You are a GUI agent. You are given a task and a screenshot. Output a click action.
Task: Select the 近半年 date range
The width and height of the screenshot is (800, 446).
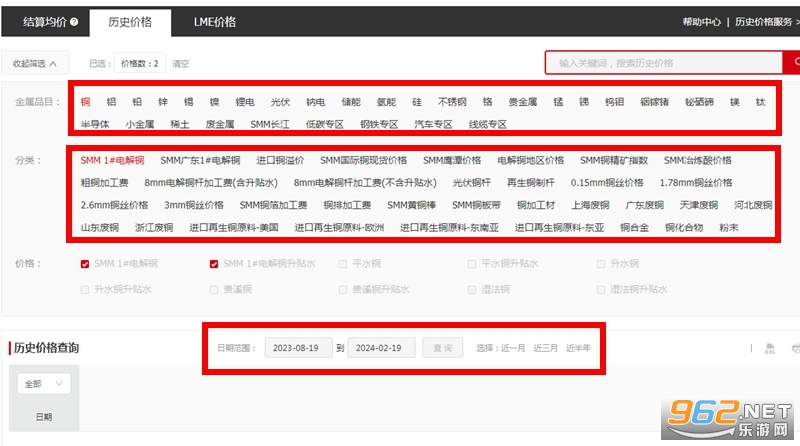pos(578,348)
